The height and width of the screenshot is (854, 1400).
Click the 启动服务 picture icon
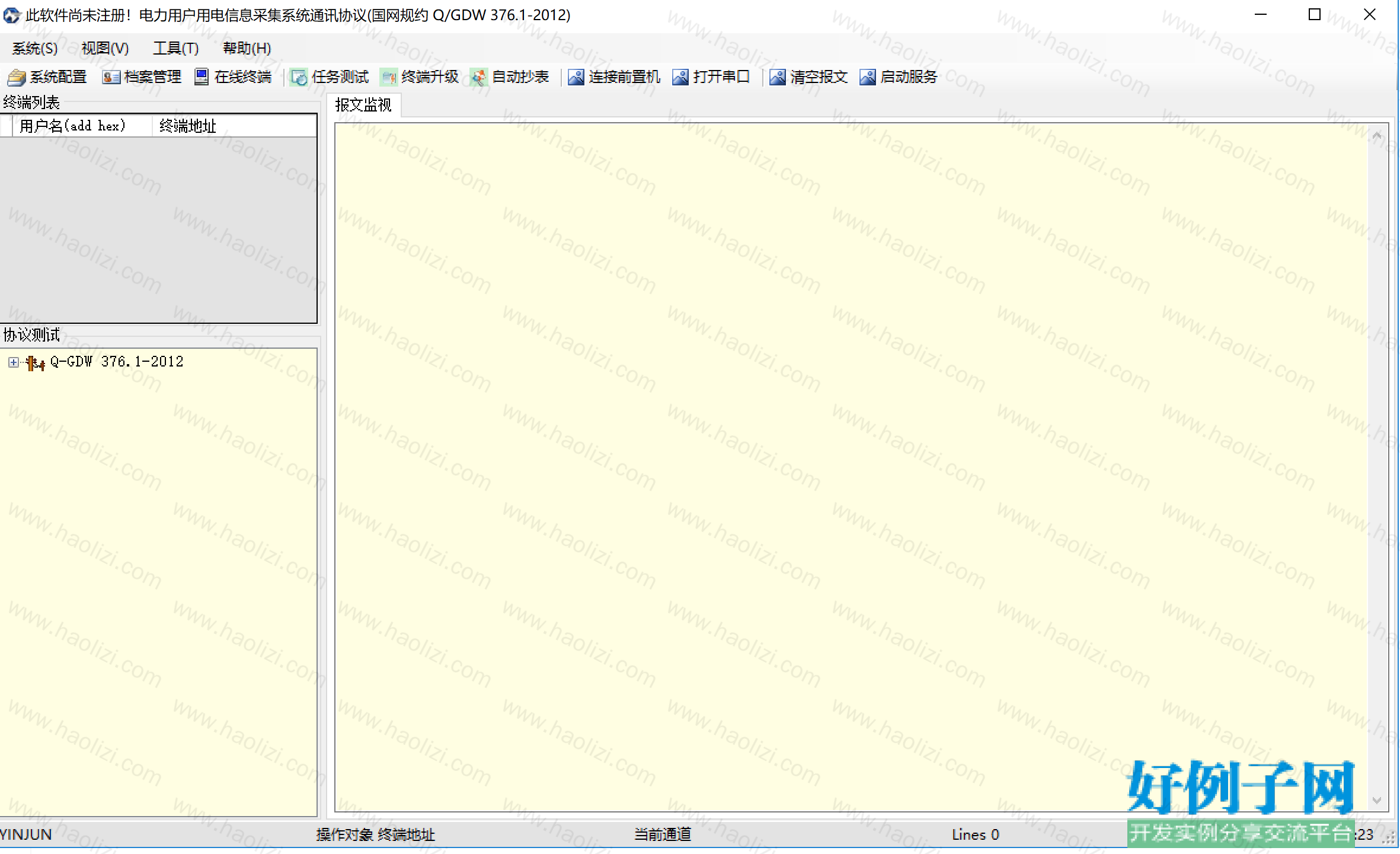(x=867, y=77)
